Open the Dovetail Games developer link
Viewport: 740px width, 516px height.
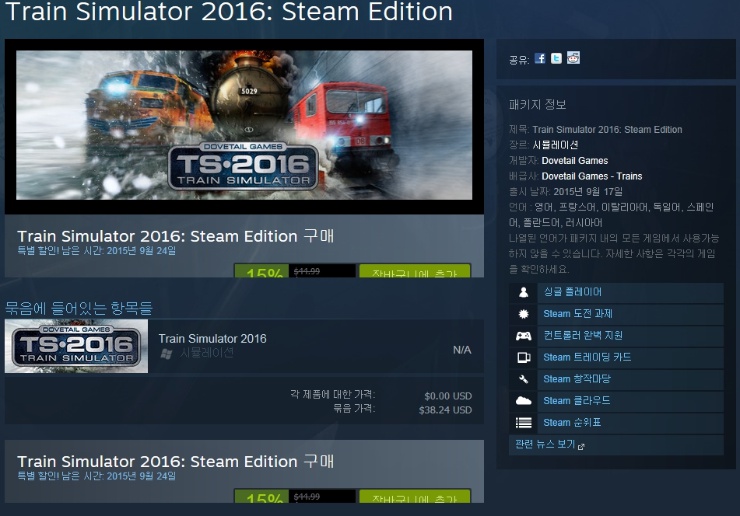575,161
